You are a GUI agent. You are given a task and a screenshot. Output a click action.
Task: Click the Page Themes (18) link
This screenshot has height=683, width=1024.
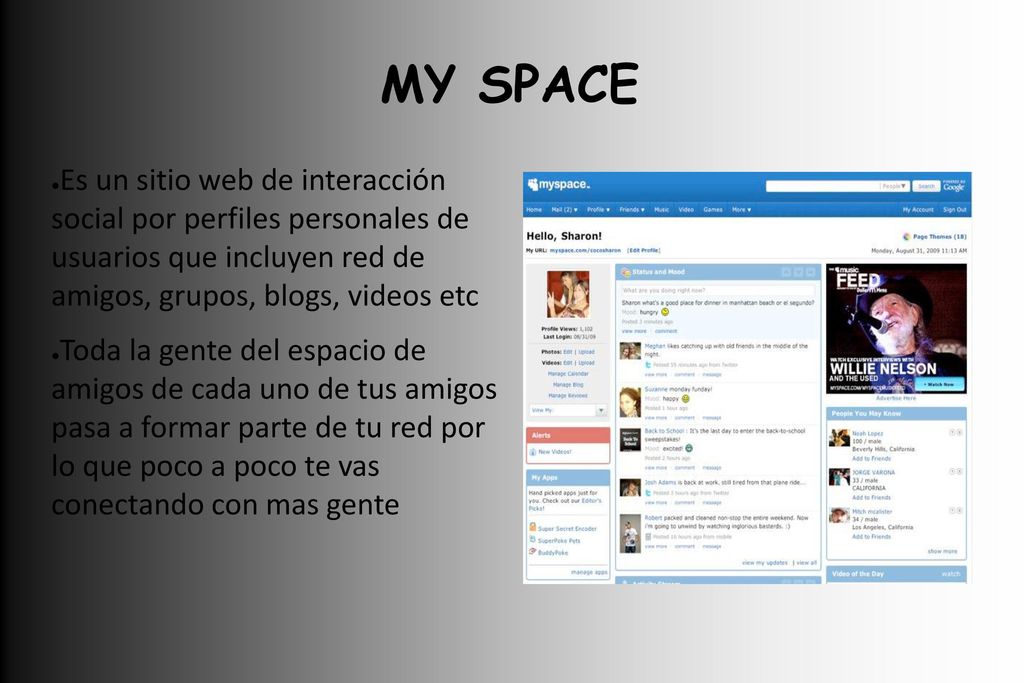(x=940, y=236)
